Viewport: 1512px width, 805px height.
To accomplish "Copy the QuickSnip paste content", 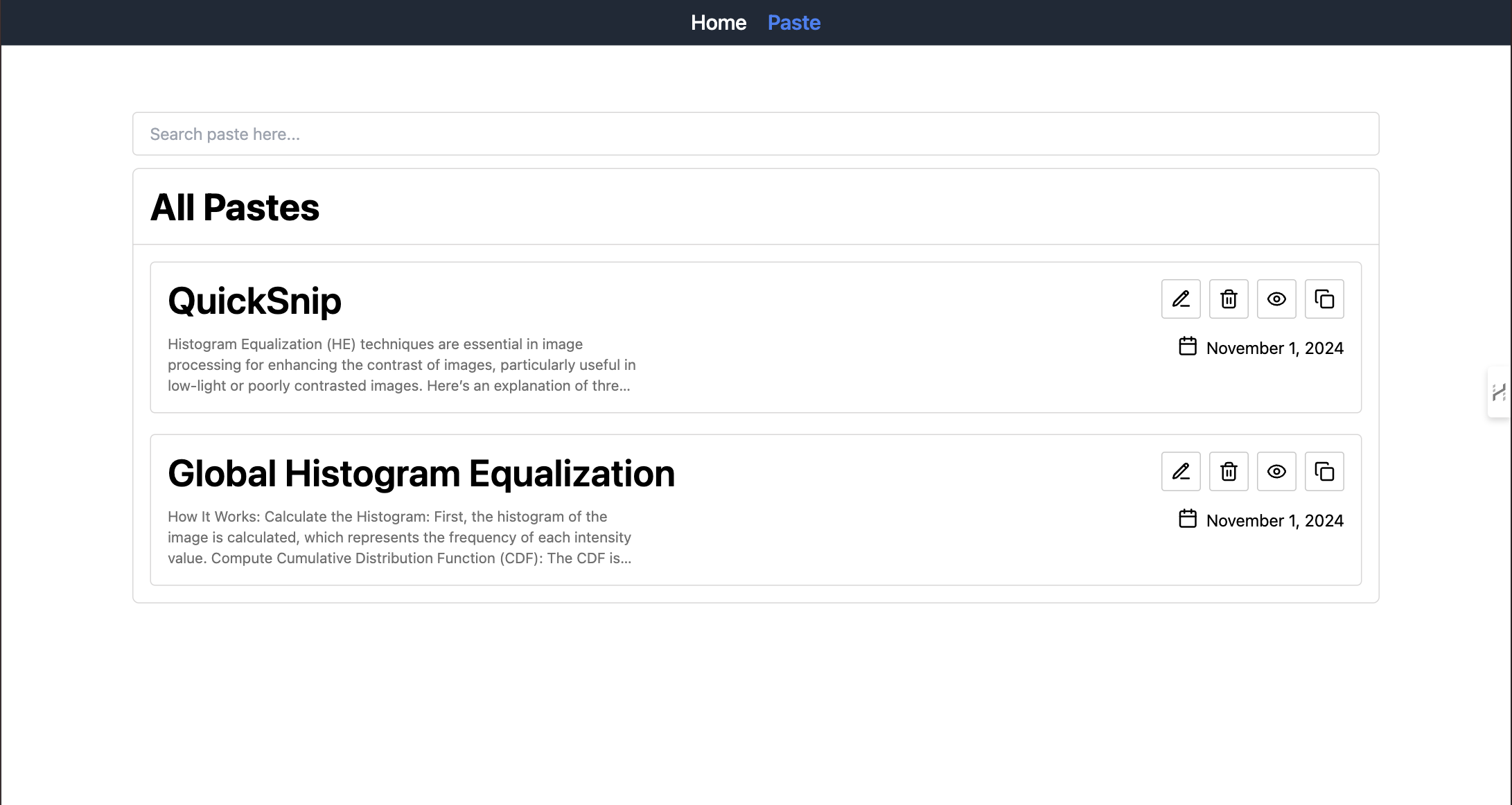I will tap(1324, 299).
